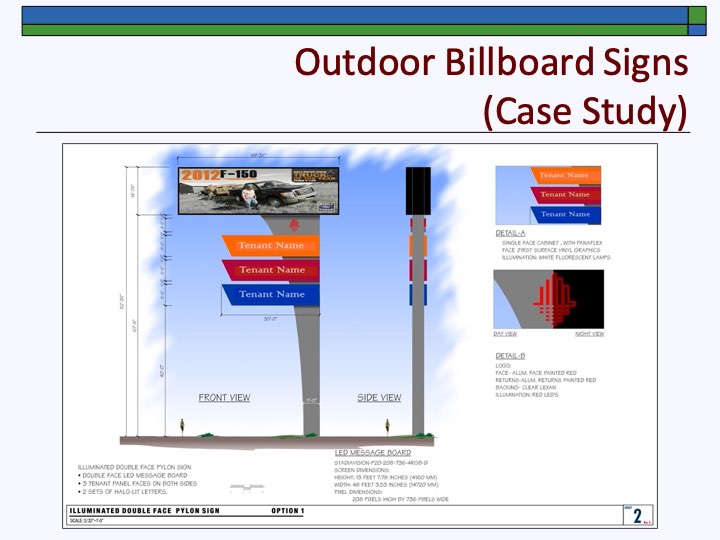Image resolution: width=720 pixels, height=540 pixels.
Task: Click the sheet number 2 box
Action: [637, 516]
